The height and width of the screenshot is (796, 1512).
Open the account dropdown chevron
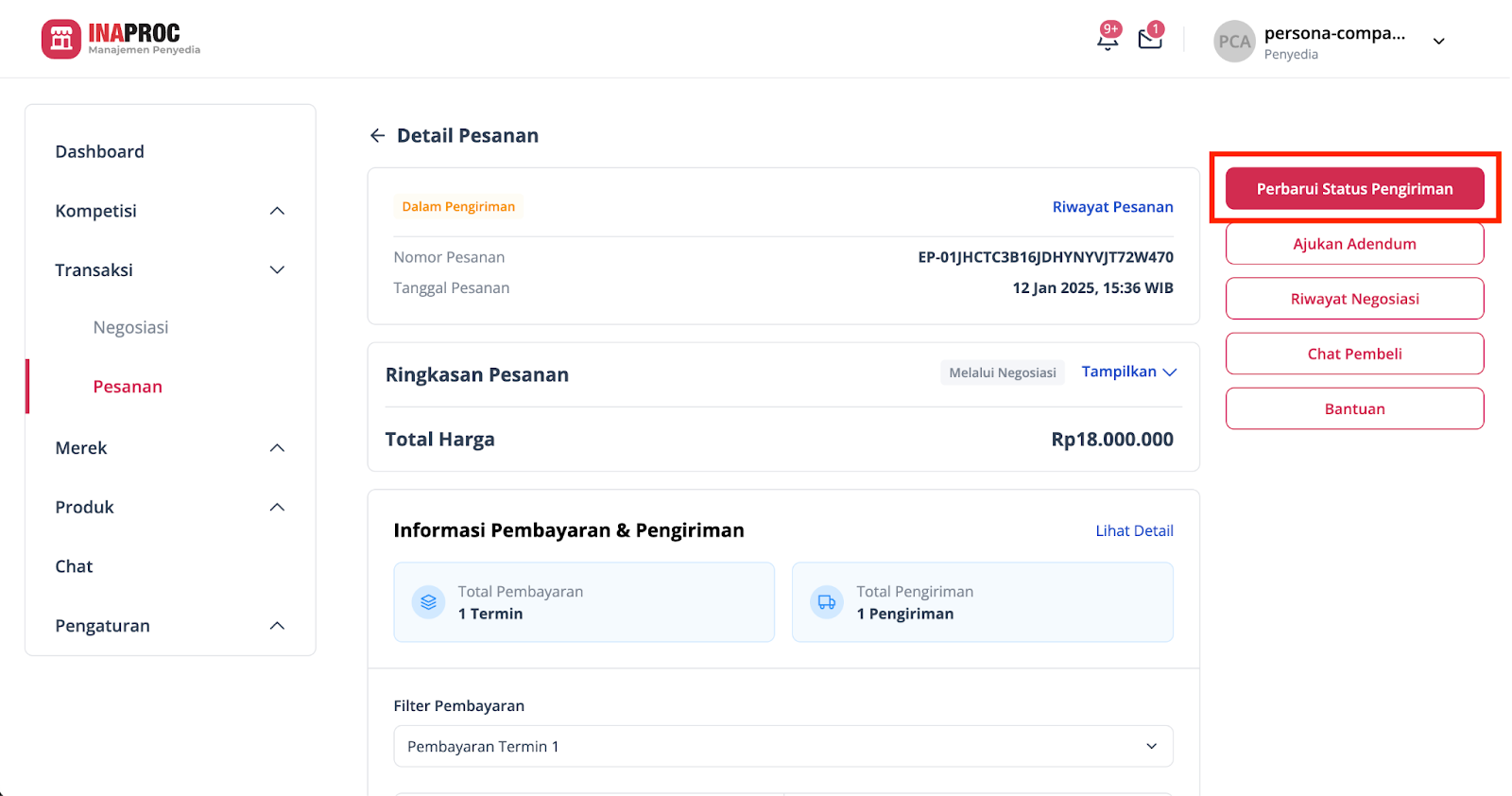click(1438, 42)
